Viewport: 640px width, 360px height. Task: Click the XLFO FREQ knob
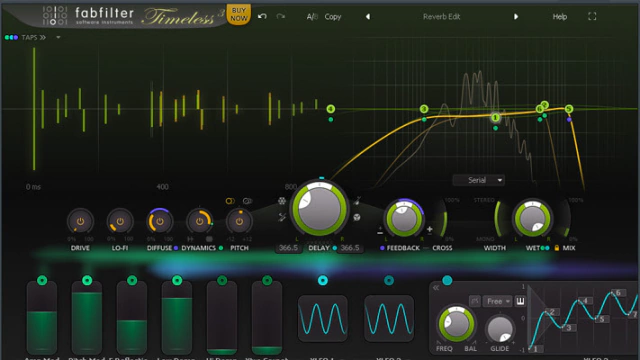coord(456,324)
